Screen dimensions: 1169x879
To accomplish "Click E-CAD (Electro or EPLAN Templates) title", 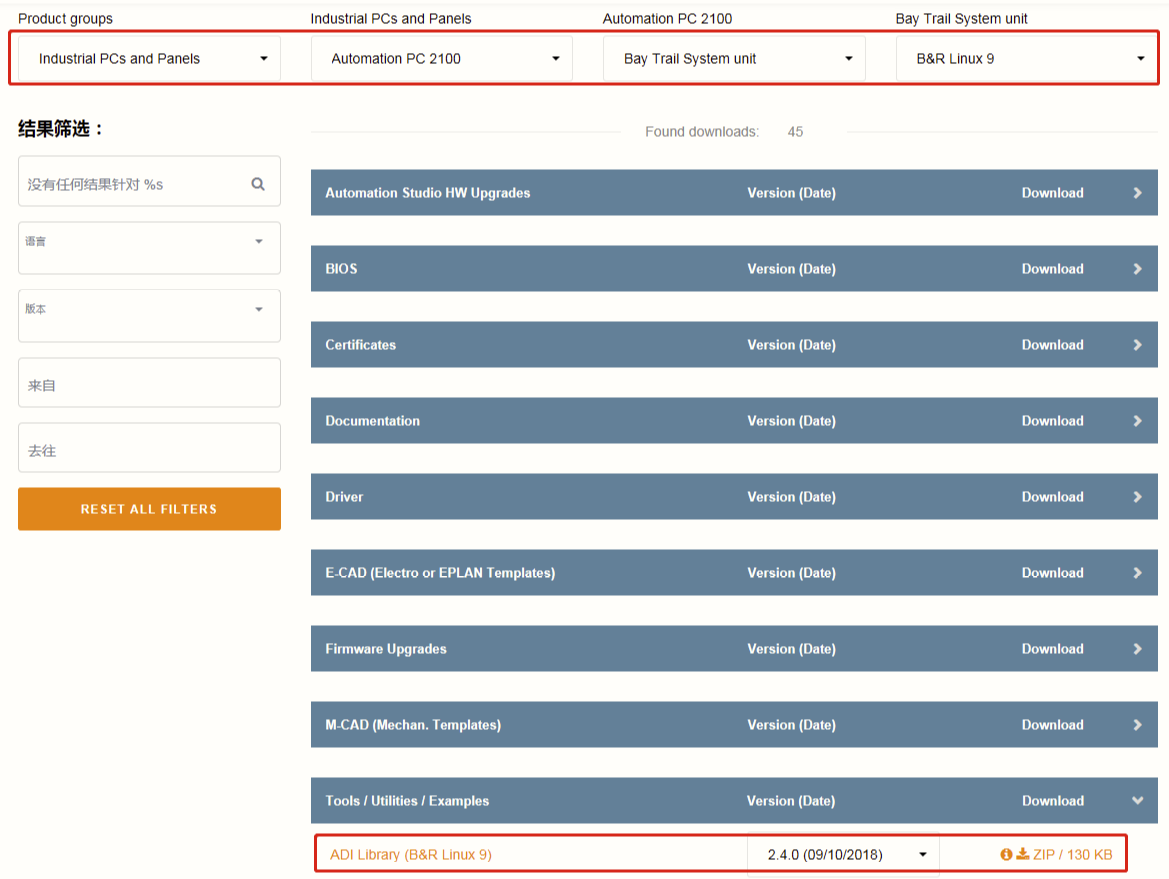I will point(440,573).
